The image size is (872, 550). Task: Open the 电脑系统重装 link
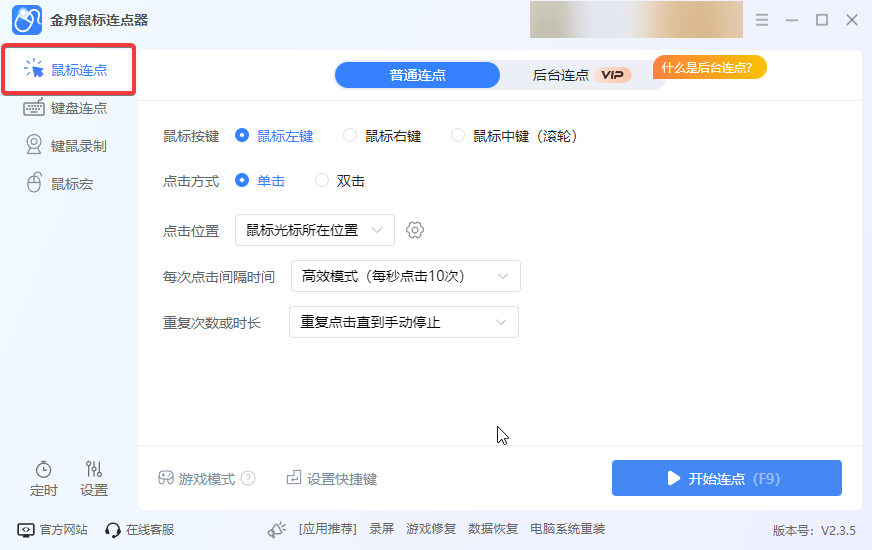(568, 529)
